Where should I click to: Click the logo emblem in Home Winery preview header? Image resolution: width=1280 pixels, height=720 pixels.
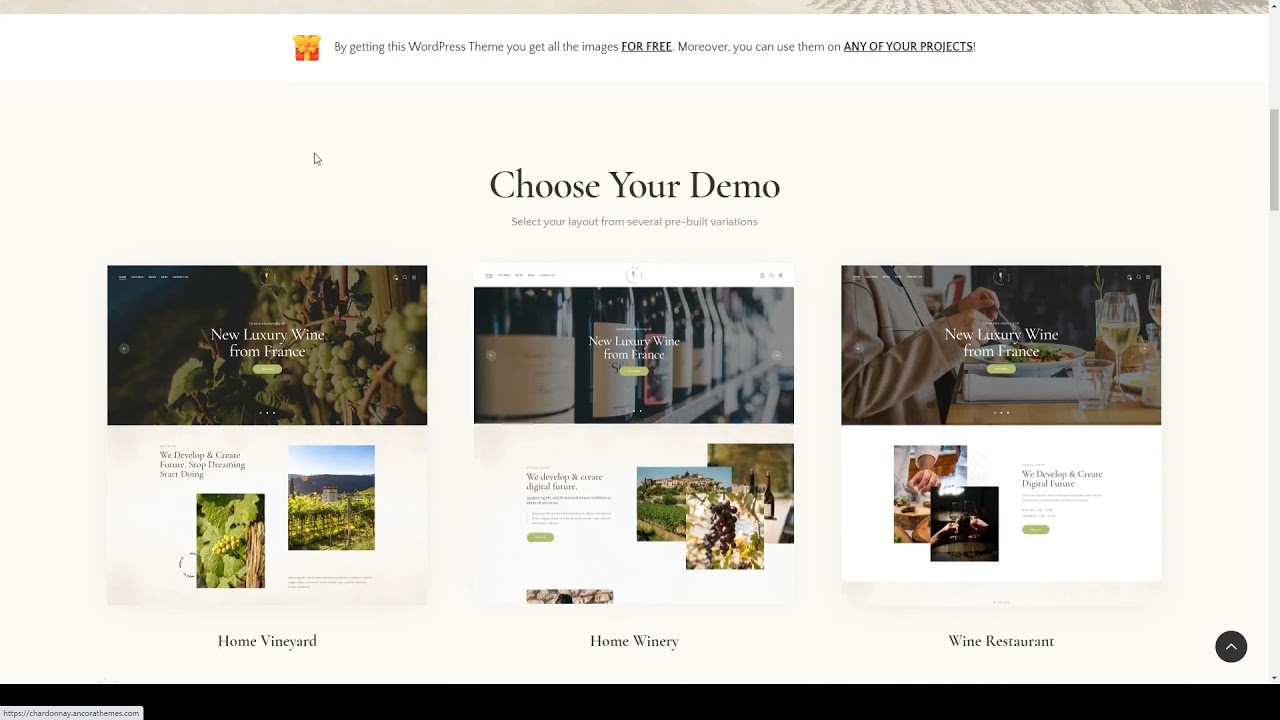coord(634,275)
